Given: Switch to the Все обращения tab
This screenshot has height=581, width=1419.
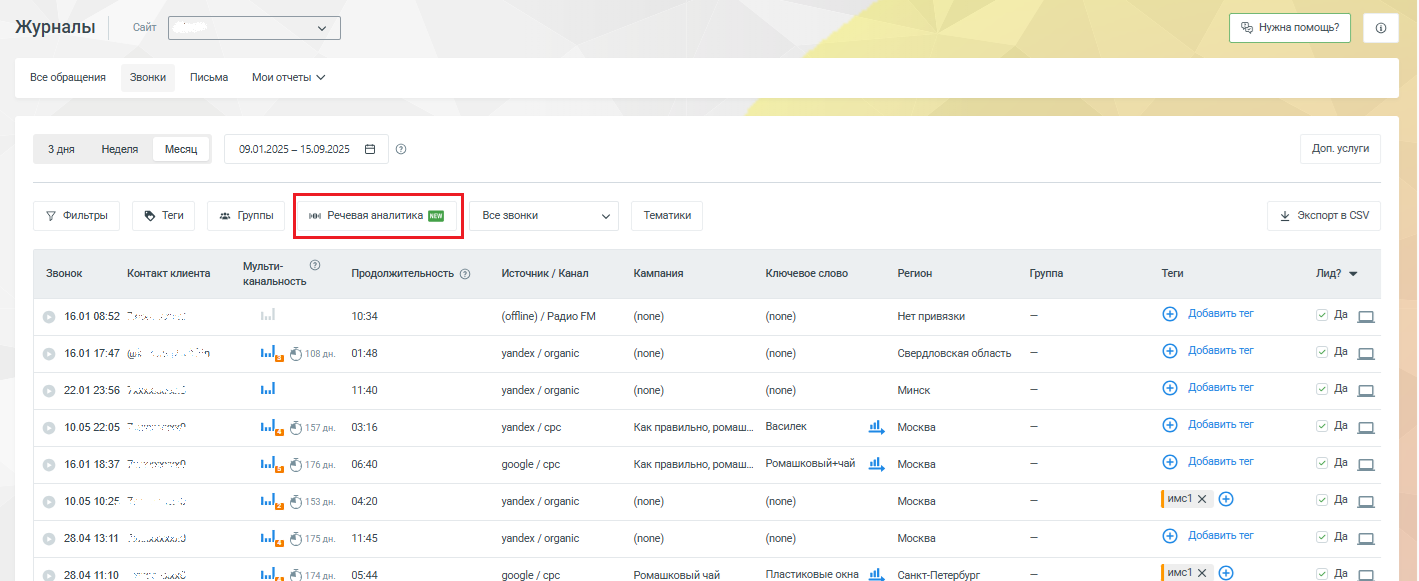Looking at the screenshot, I should [68, 78].
